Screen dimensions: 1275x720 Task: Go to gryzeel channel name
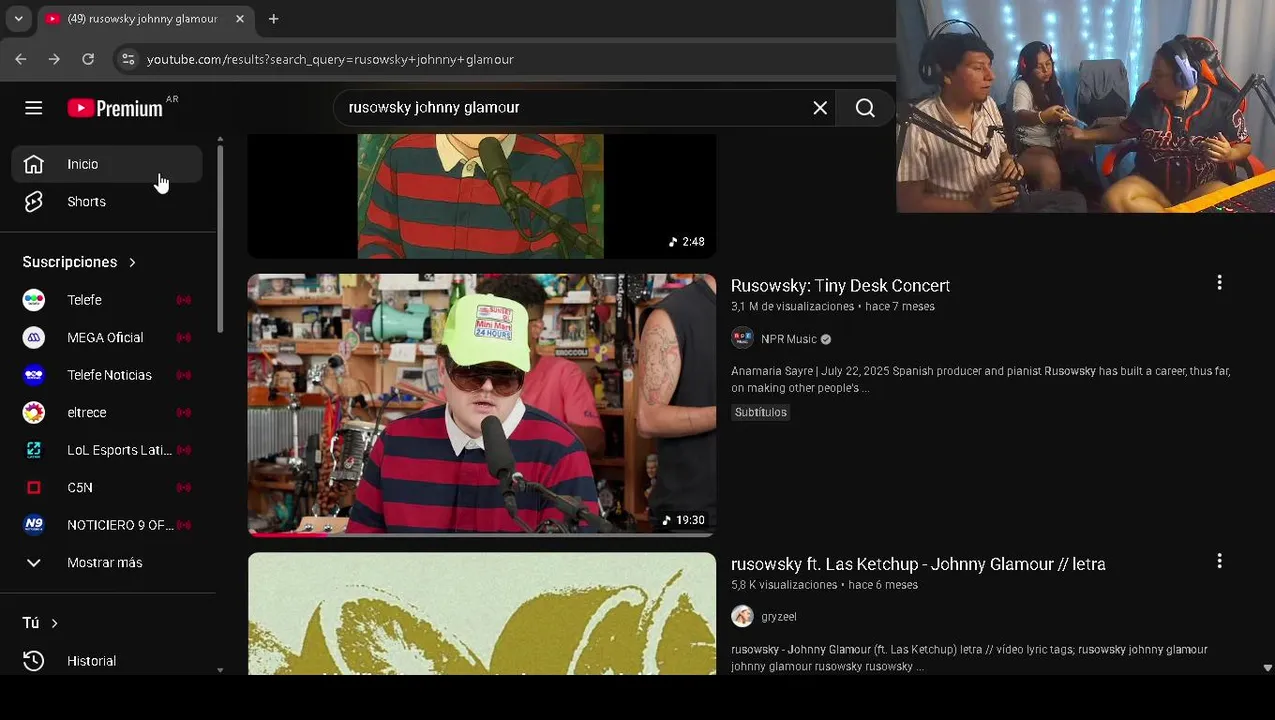coord(779,617)
